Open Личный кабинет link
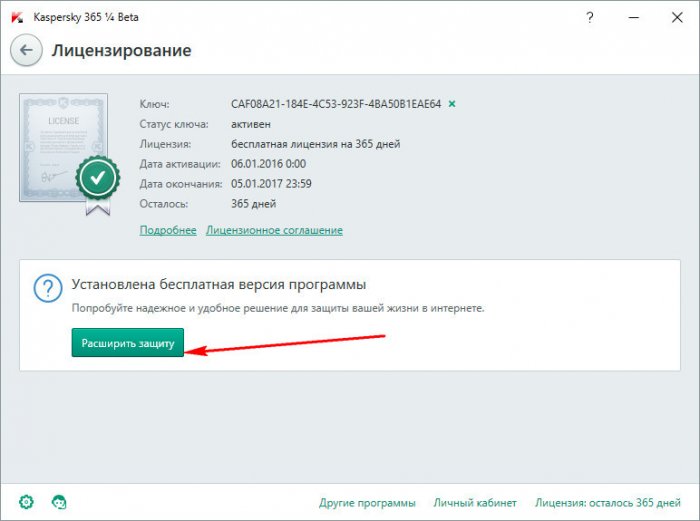700x521 pixels. coord(475,503)
